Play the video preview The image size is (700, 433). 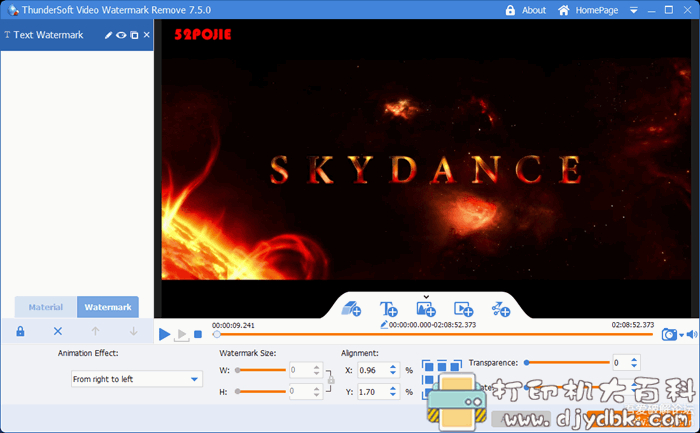(x=164, y=334)
